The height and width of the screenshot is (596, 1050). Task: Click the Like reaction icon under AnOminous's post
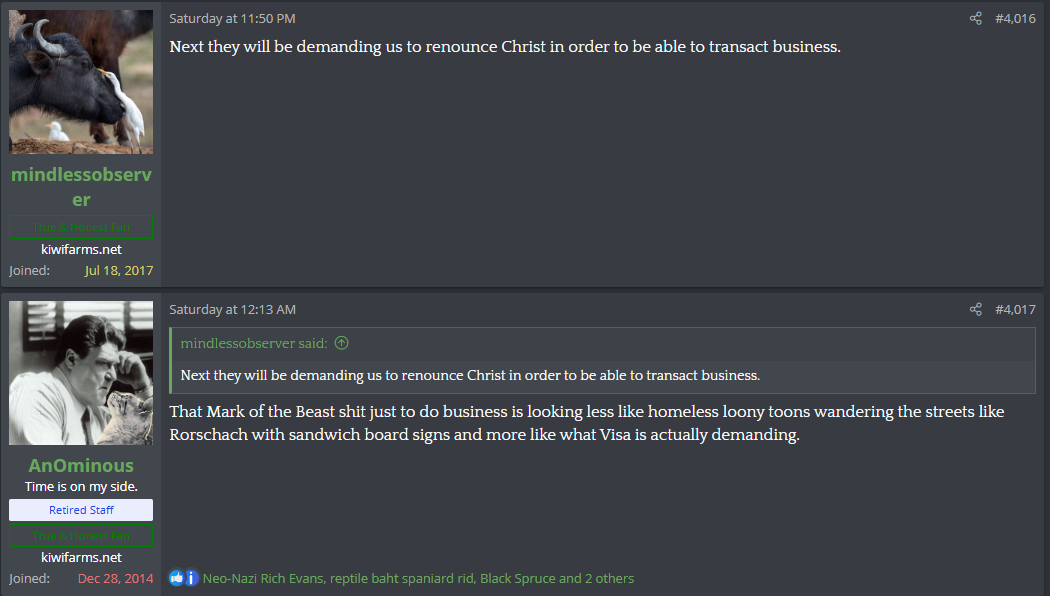pos(177,578)
